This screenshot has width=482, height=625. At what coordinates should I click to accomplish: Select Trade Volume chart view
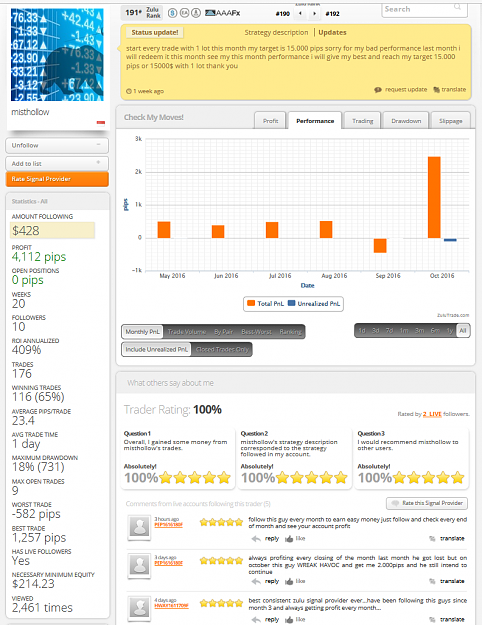(187, 332)
